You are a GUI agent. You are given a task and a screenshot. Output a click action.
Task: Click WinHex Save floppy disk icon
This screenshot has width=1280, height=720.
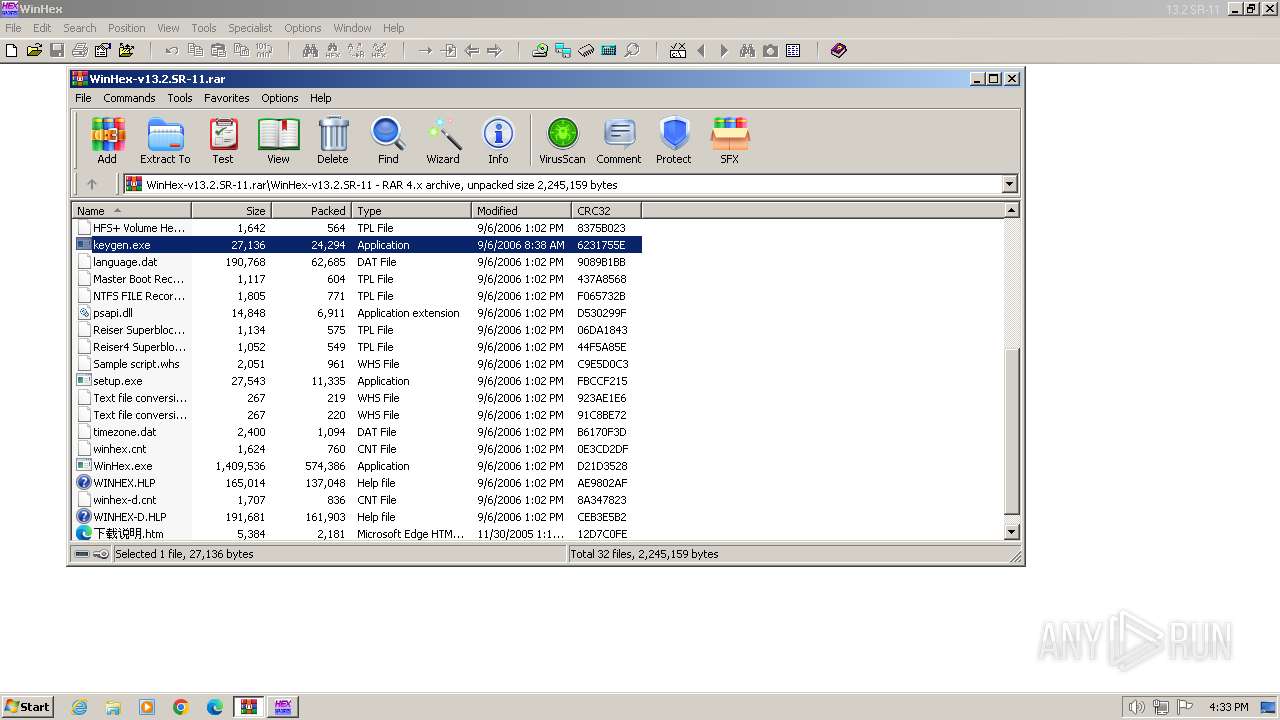tap(57, 50)
